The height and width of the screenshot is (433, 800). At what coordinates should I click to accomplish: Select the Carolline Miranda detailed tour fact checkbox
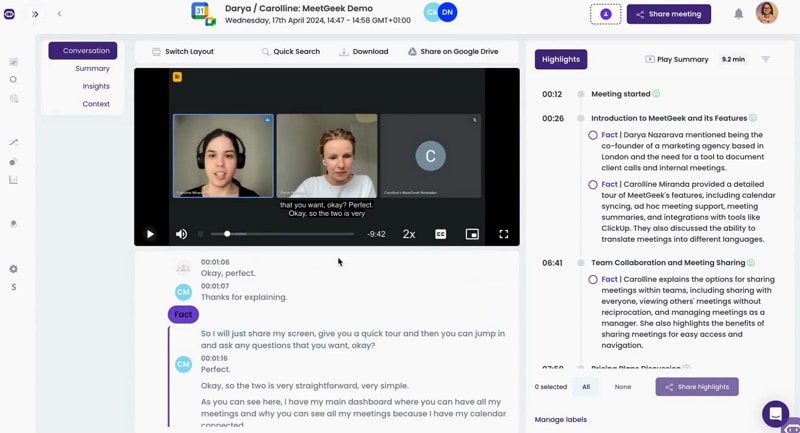pos(593,185)
